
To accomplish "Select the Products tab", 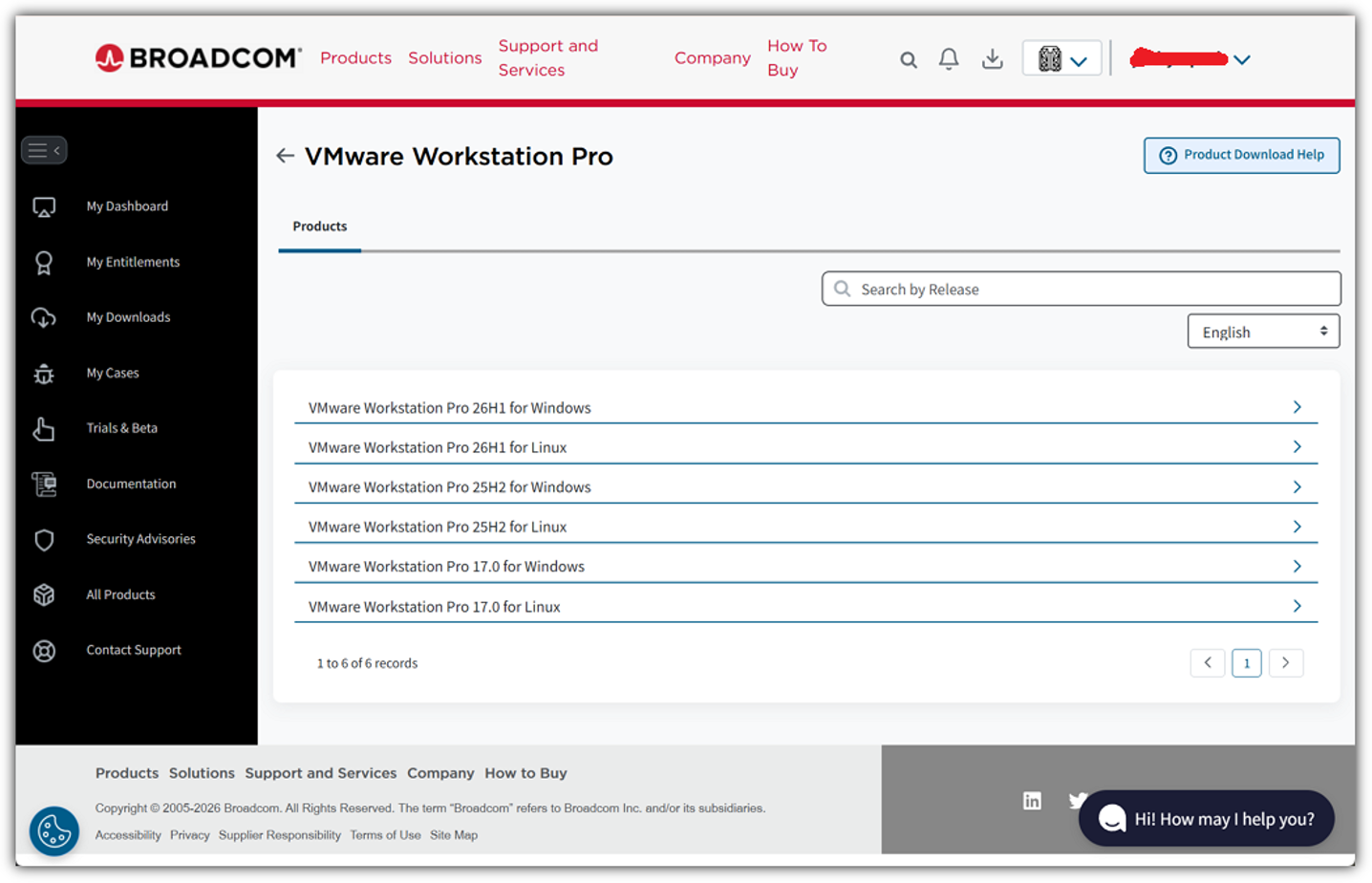I will click(319, 227).
